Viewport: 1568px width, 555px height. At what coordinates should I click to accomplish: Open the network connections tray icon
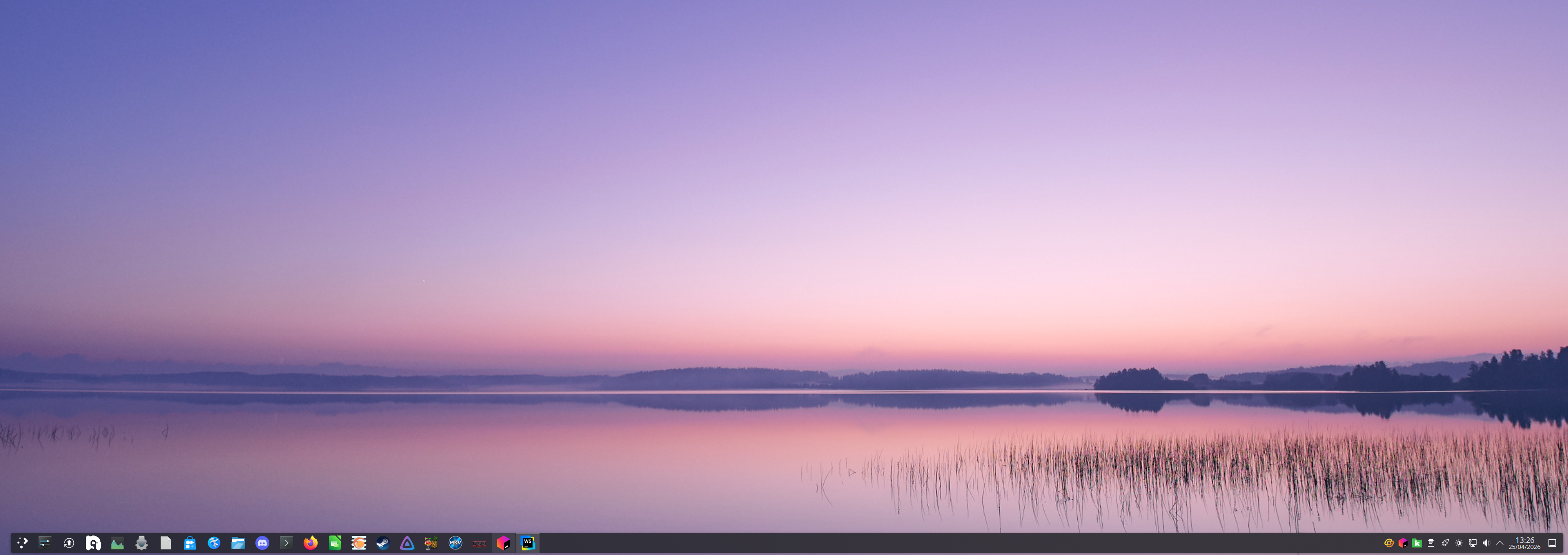(x=1472, y=543)
